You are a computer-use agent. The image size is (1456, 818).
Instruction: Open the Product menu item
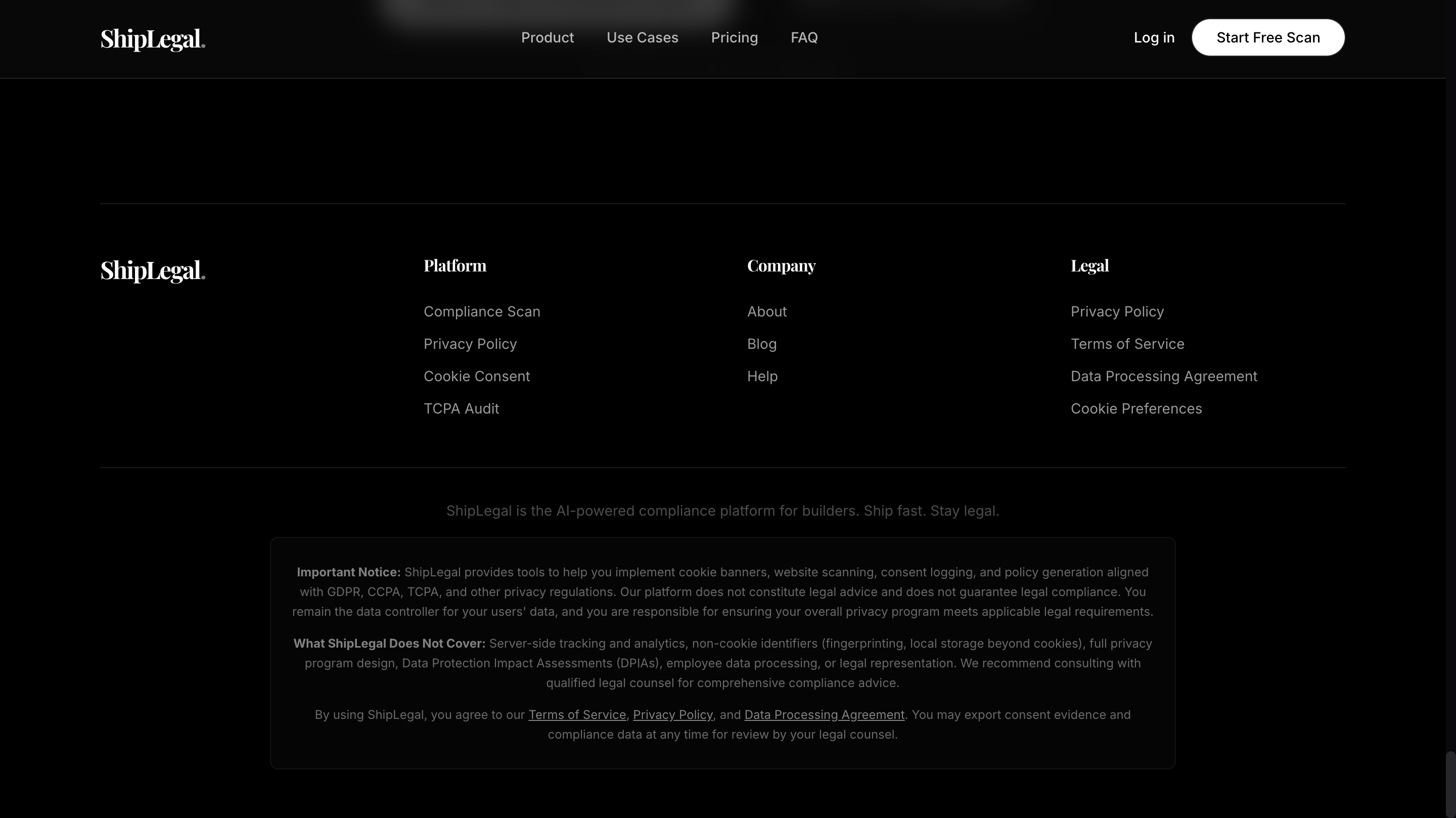click(547, 37)
